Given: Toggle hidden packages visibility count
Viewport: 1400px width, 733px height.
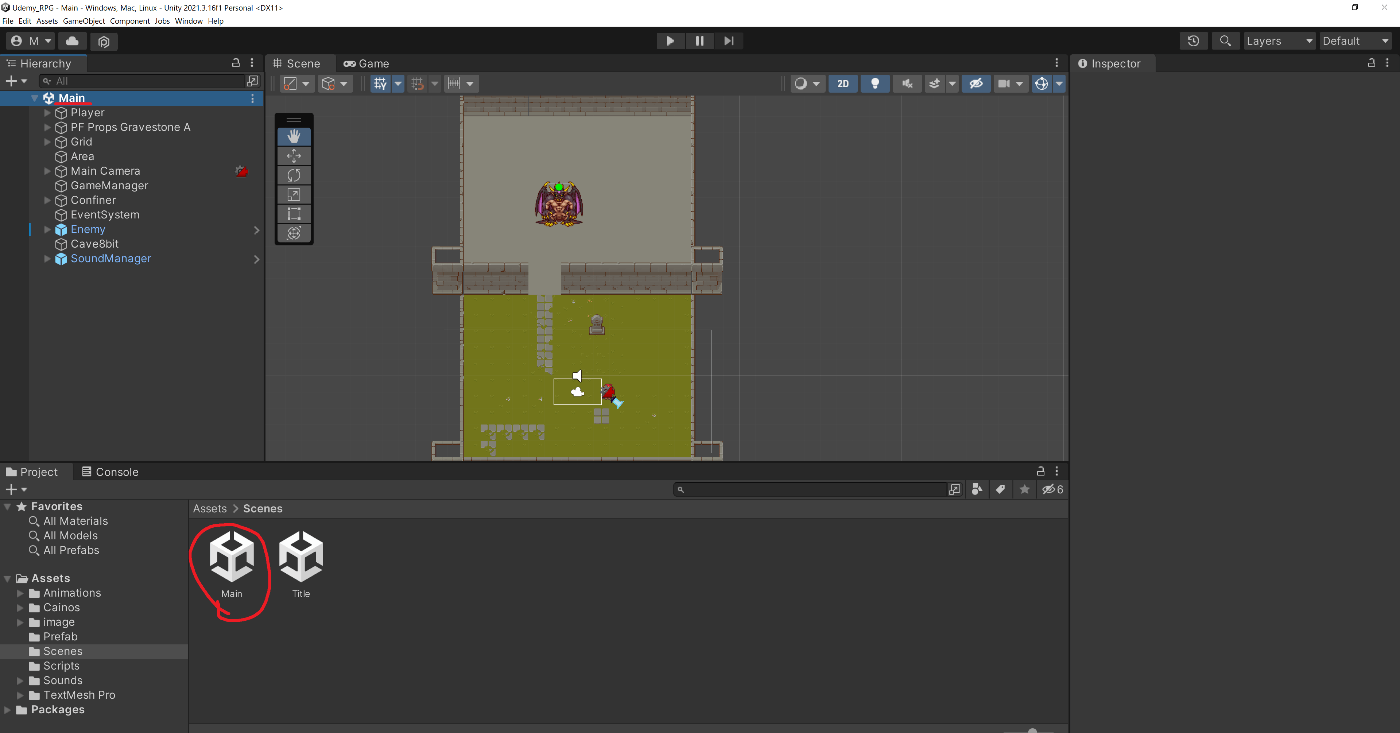Looking at the screenshot, I should (x=1053, y=490).
